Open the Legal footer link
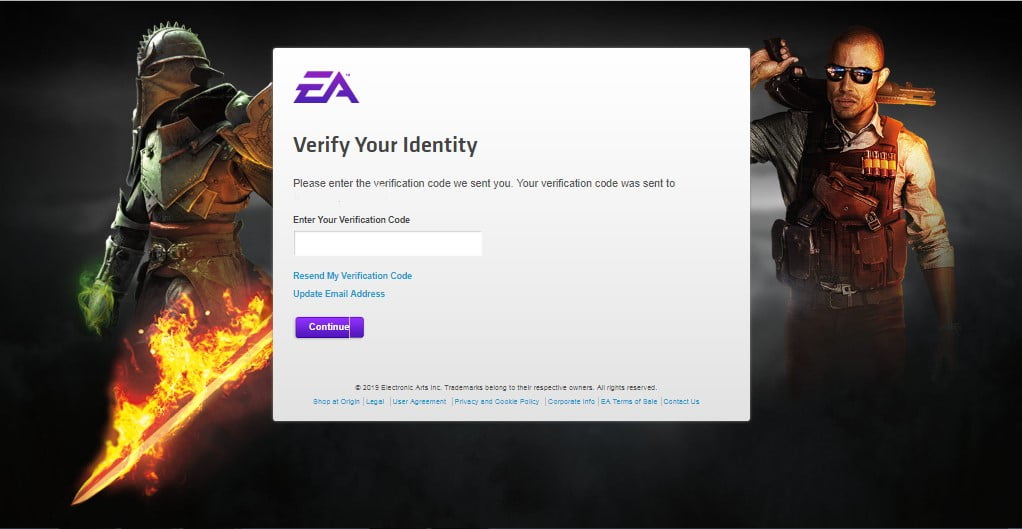 click(x=375, y=402)
